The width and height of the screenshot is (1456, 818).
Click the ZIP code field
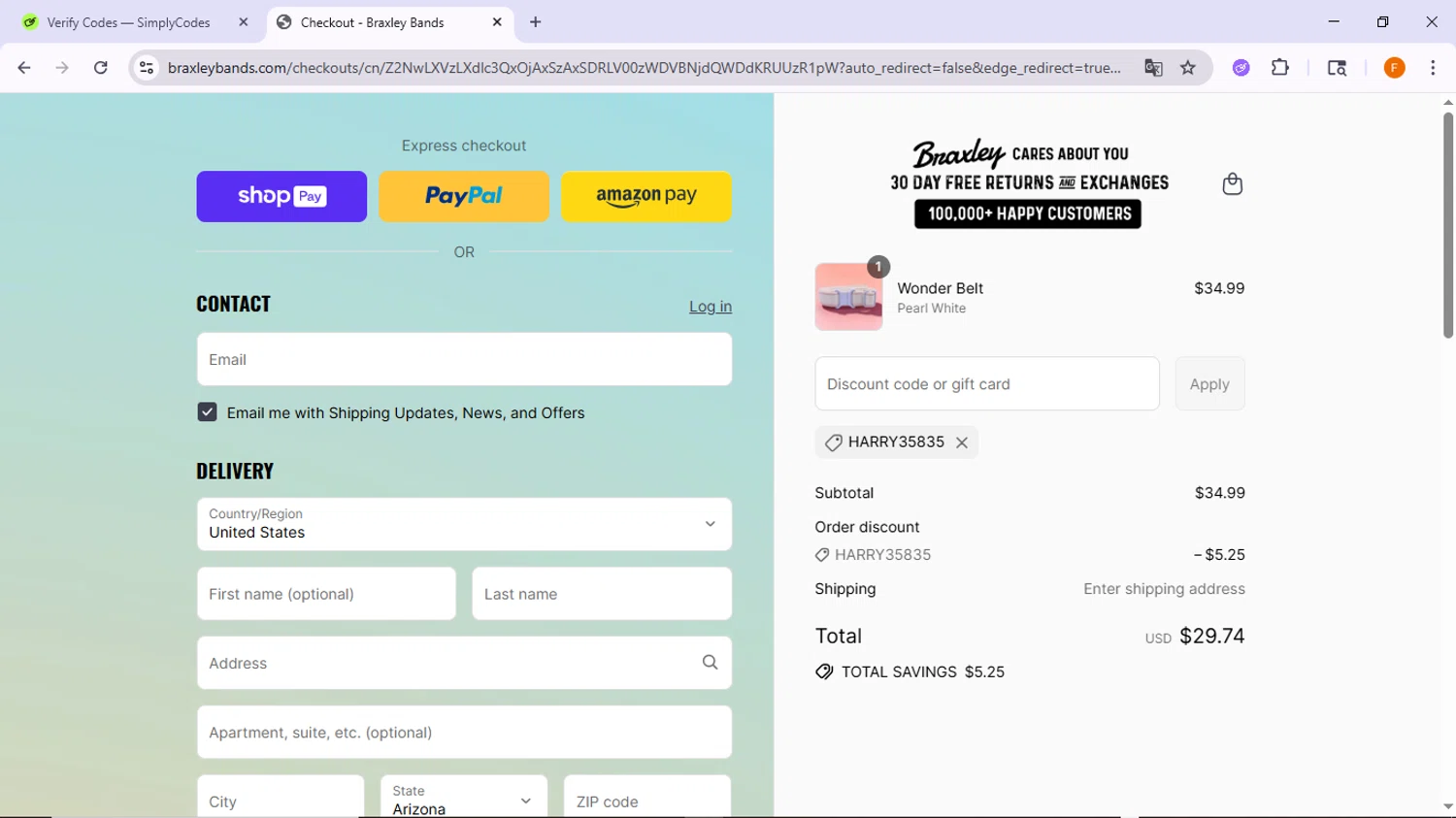coord(647,798)
